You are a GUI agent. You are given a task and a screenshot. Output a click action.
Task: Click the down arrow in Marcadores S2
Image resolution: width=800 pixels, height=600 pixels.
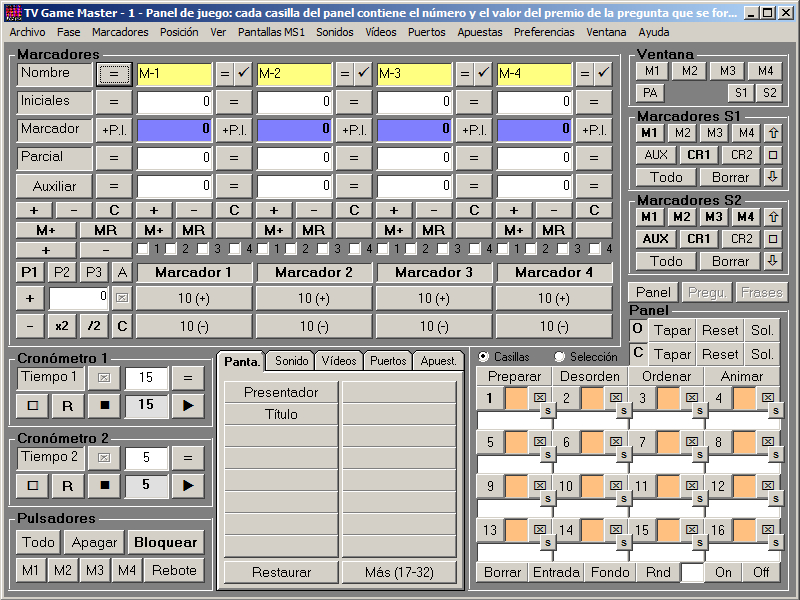(x=773, y=261)
